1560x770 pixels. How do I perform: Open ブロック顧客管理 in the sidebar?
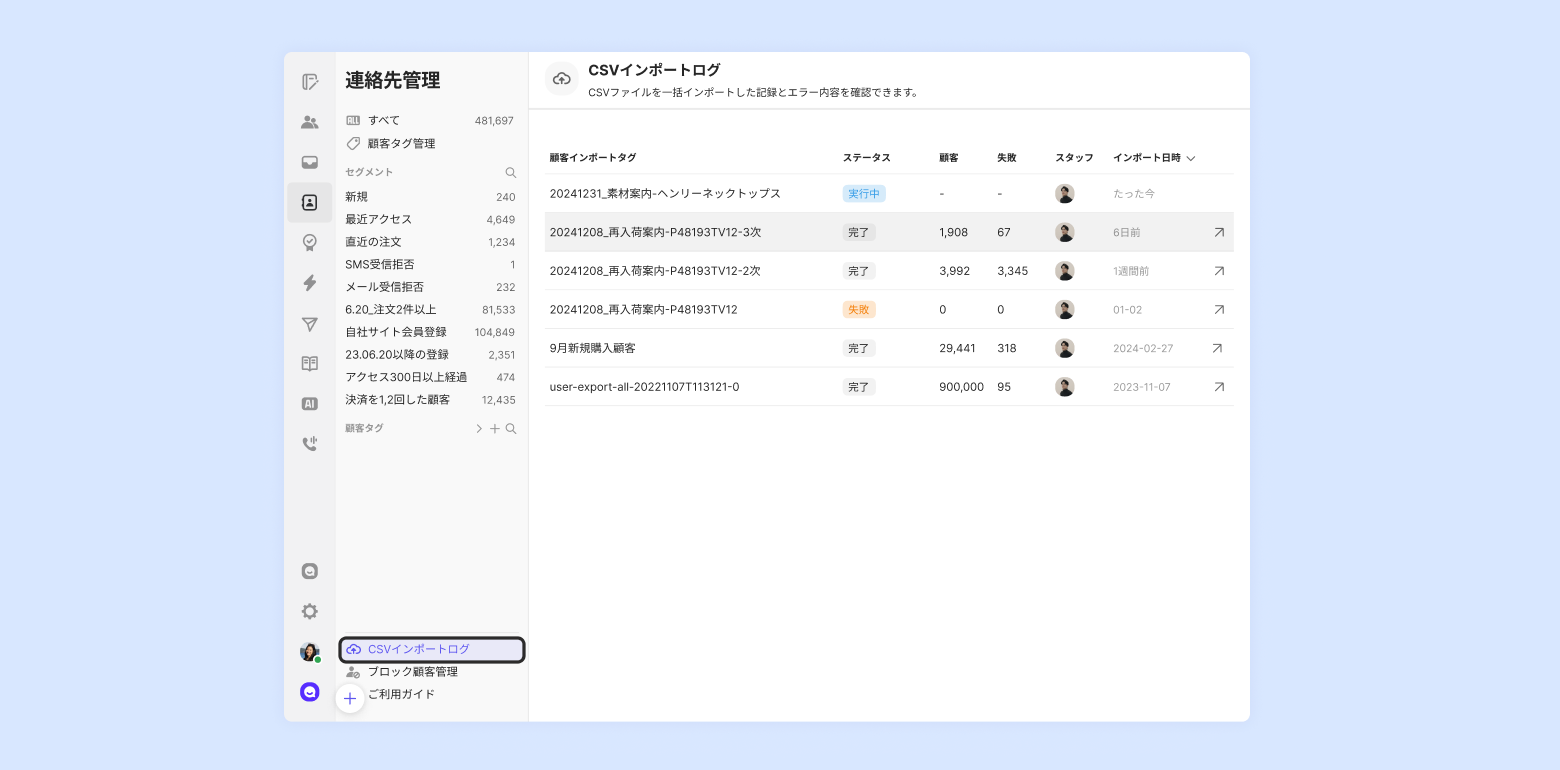coord(412,672)
